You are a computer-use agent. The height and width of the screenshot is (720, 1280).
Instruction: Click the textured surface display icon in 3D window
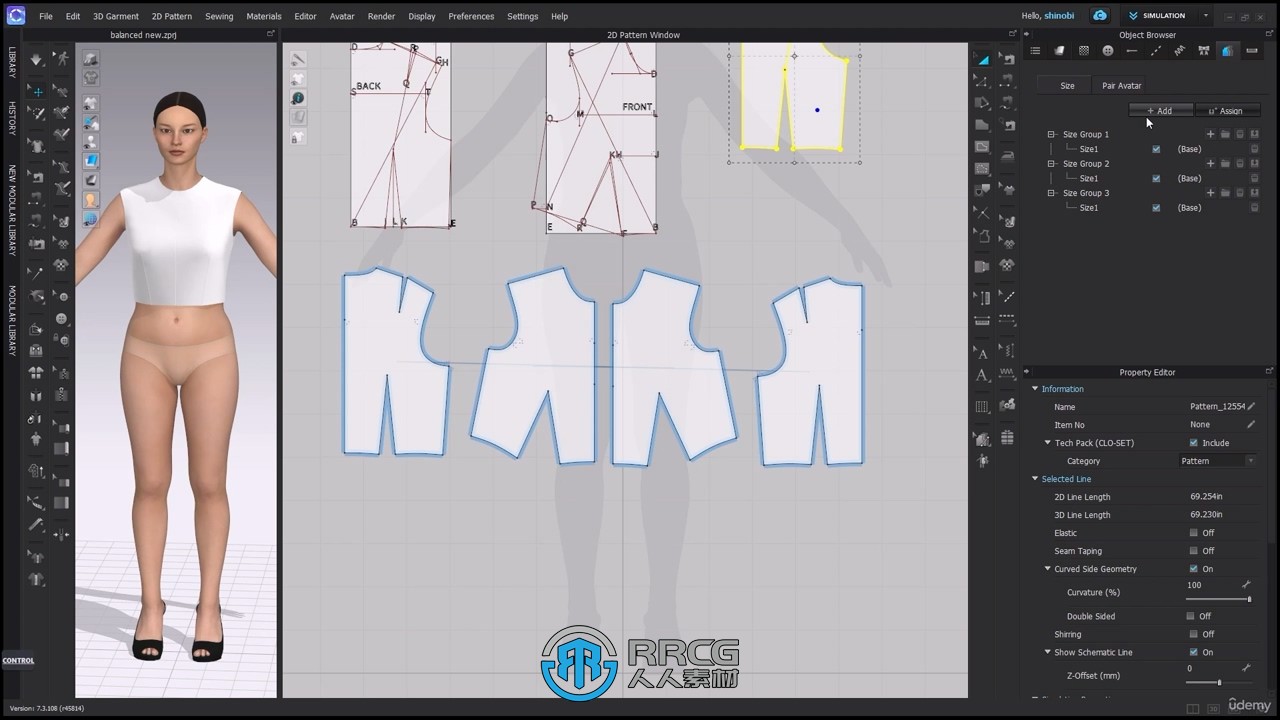90,160
